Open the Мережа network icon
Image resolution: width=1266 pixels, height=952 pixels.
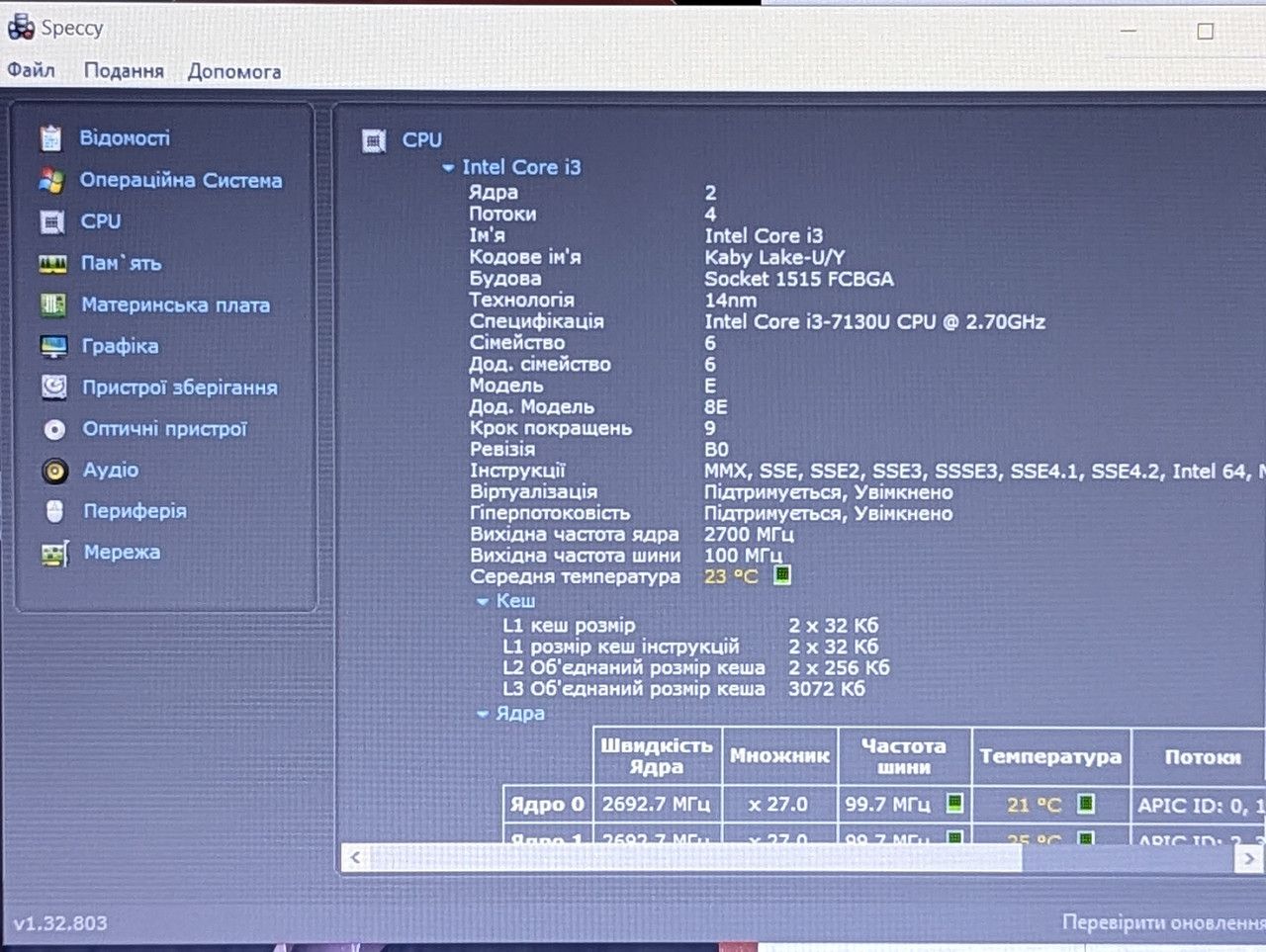(55, 554)
